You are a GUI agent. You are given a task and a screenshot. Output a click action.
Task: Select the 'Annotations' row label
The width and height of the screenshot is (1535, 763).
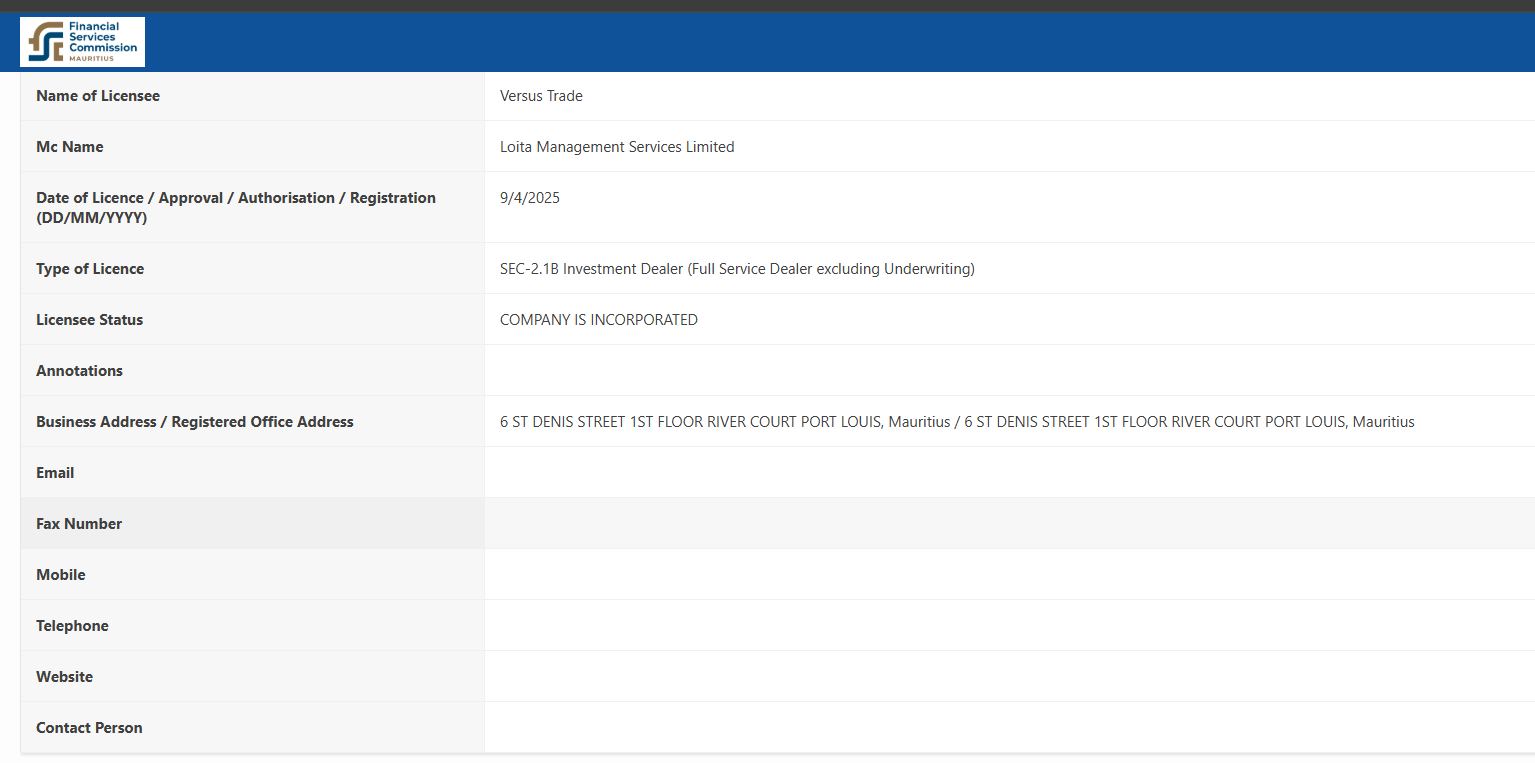coord(79,371)
